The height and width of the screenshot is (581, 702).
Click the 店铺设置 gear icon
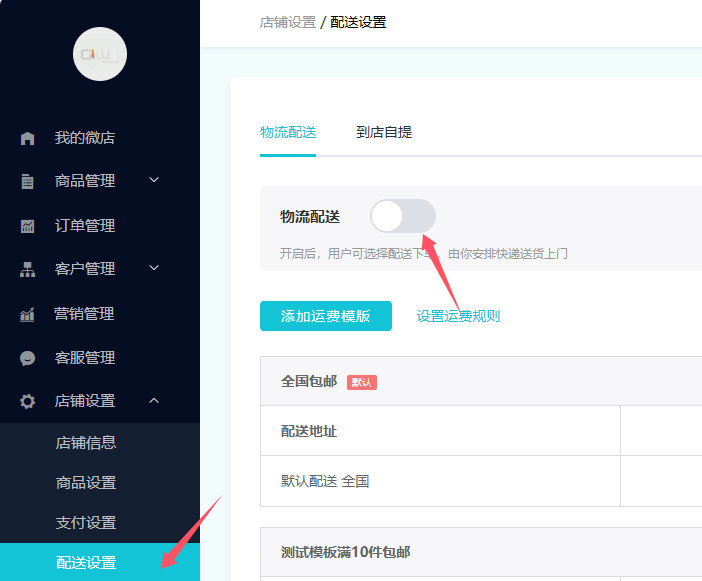(x=27, y=401)
